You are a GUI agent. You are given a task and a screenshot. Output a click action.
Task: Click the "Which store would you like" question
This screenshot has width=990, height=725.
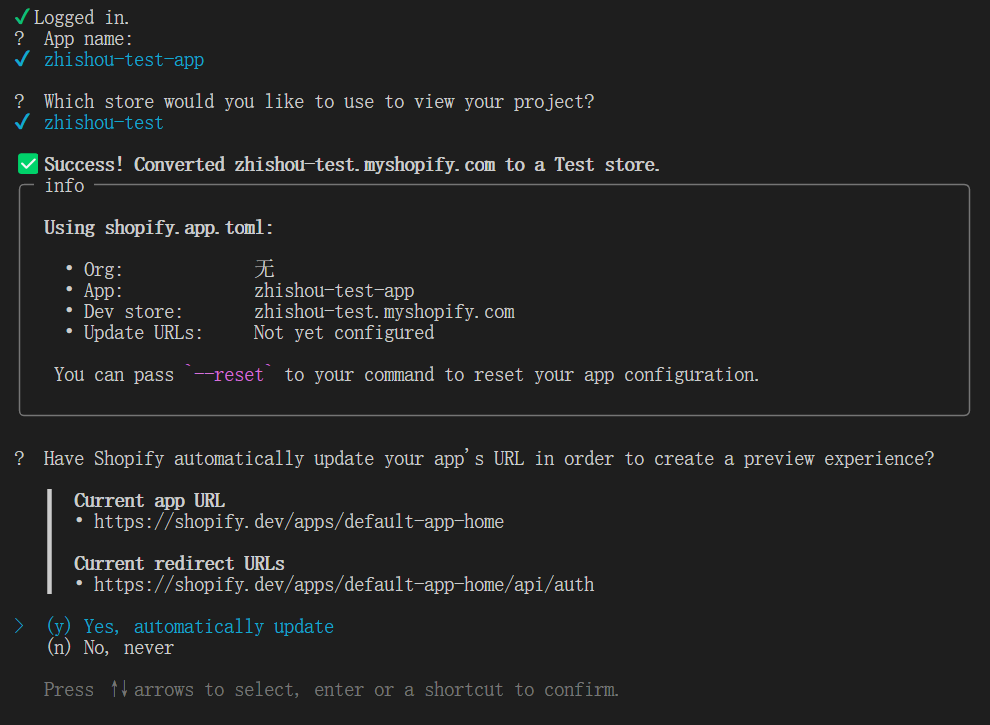(x=319, y=102)
